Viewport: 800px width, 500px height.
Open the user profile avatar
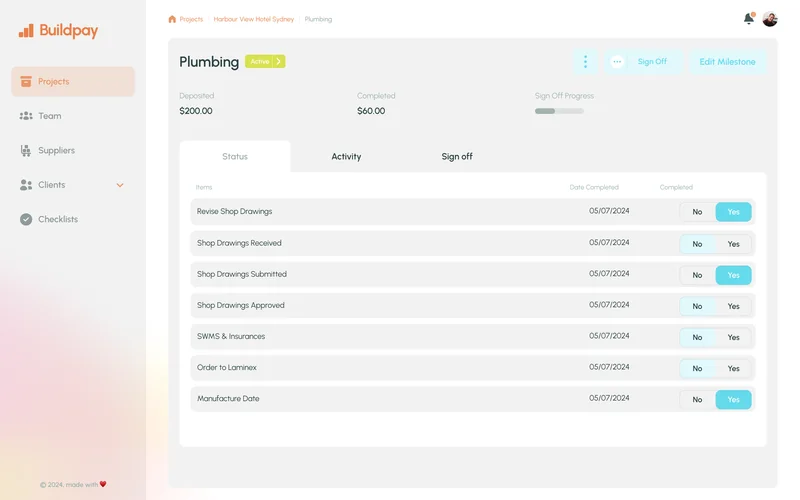point(770,19)
